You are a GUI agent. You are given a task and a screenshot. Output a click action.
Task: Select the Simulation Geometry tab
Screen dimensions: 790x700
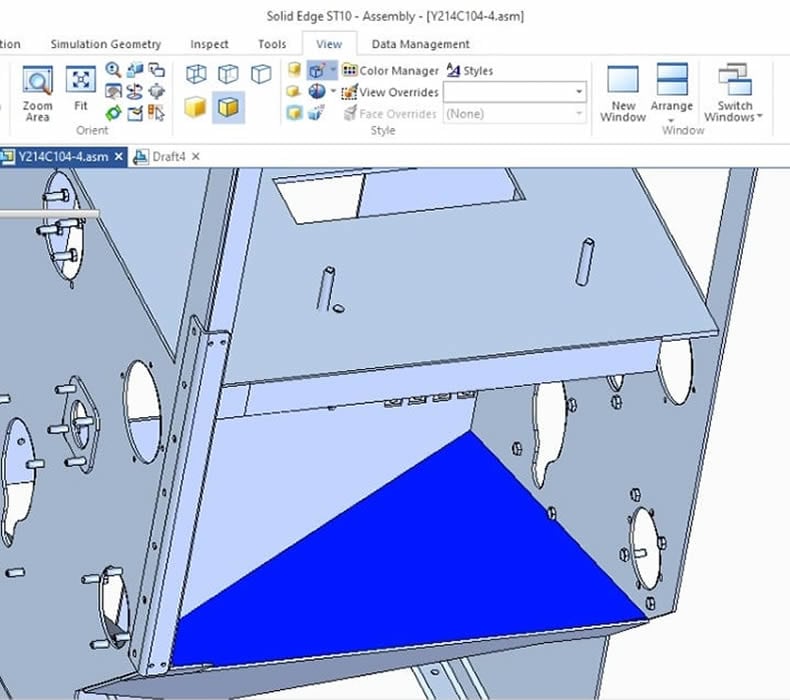click(105, 44)
